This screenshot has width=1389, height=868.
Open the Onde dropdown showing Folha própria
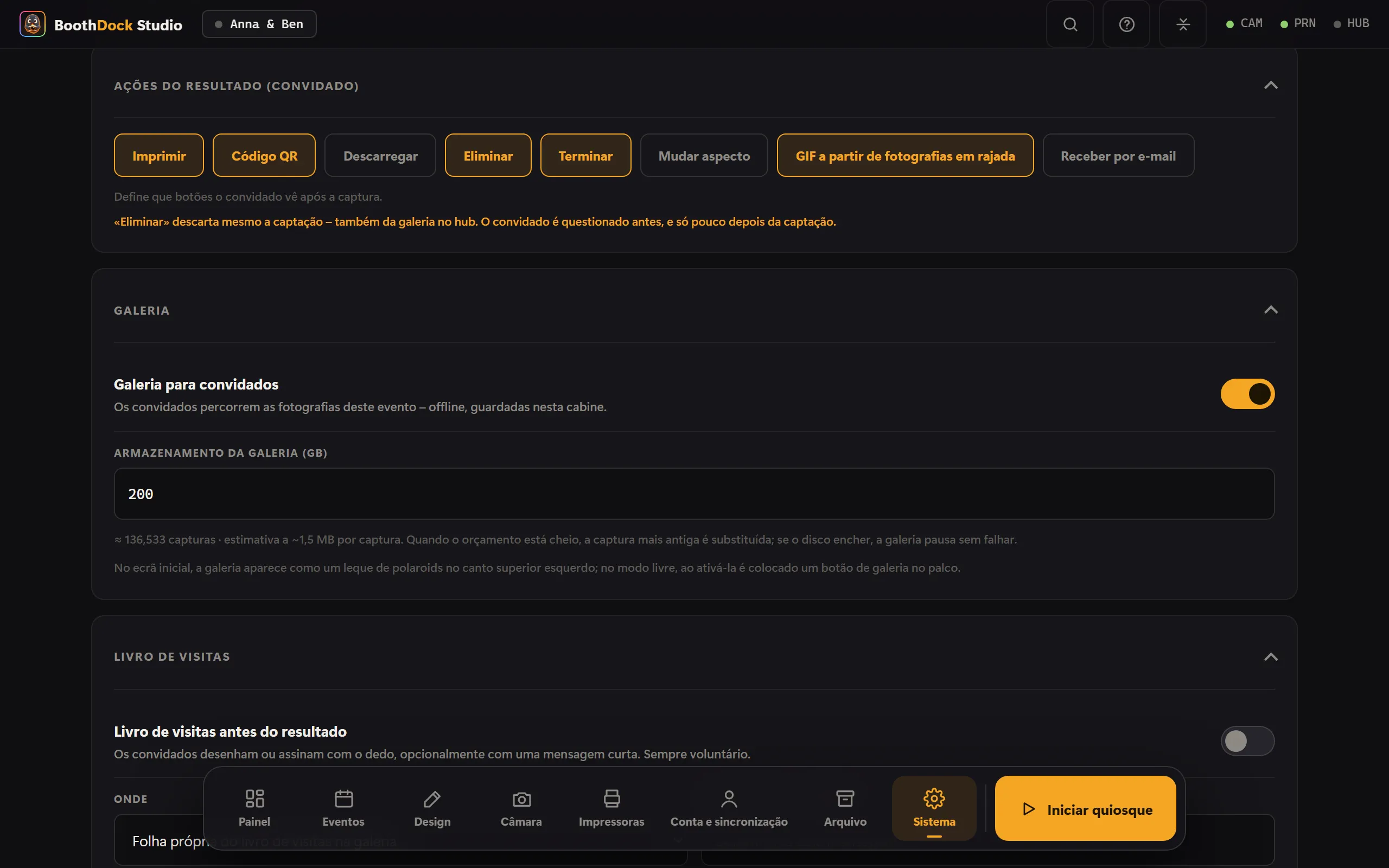coord(400,840)
